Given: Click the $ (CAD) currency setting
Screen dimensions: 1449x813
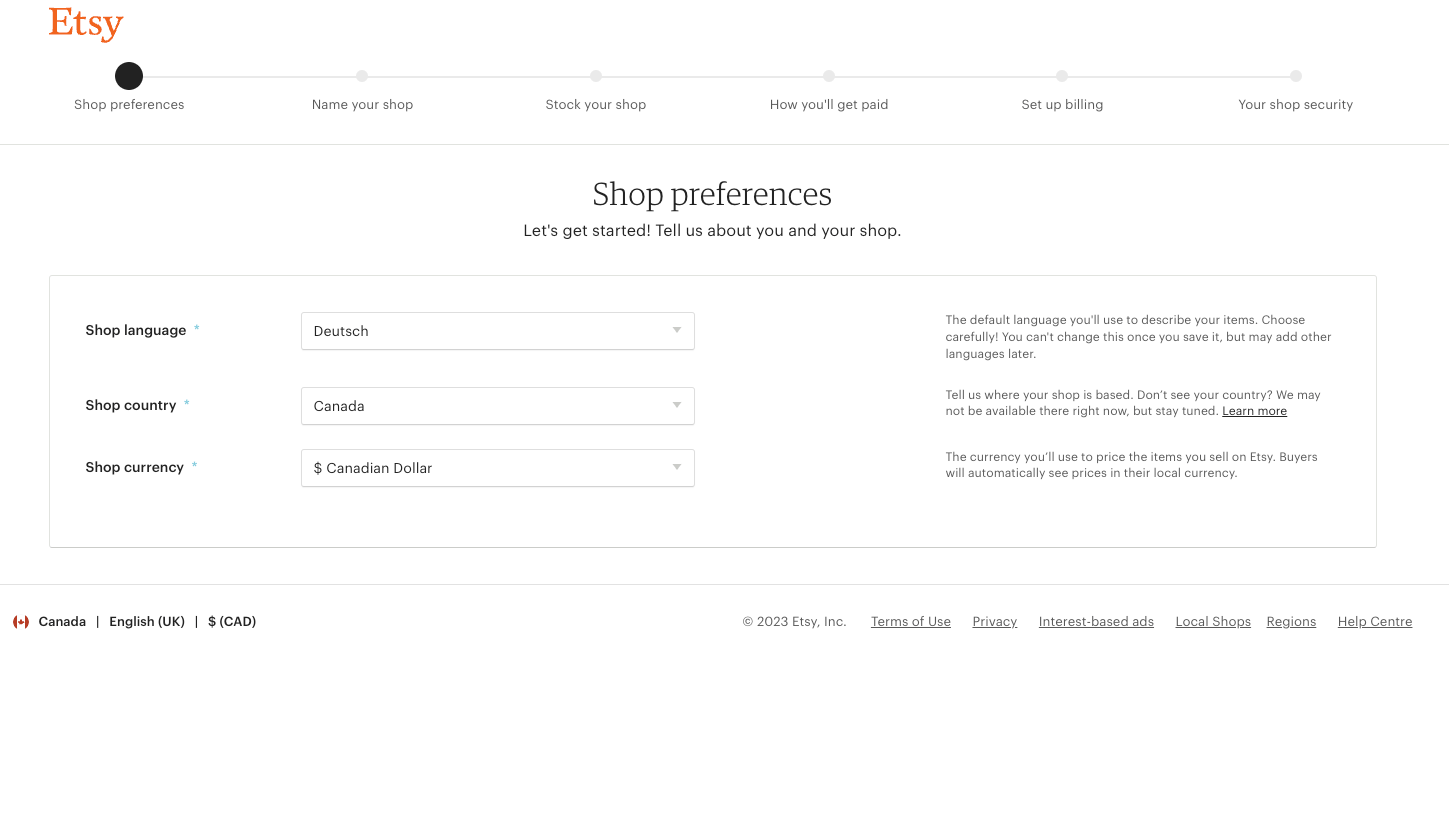Looking at the screenshot, I should (232, 622).
